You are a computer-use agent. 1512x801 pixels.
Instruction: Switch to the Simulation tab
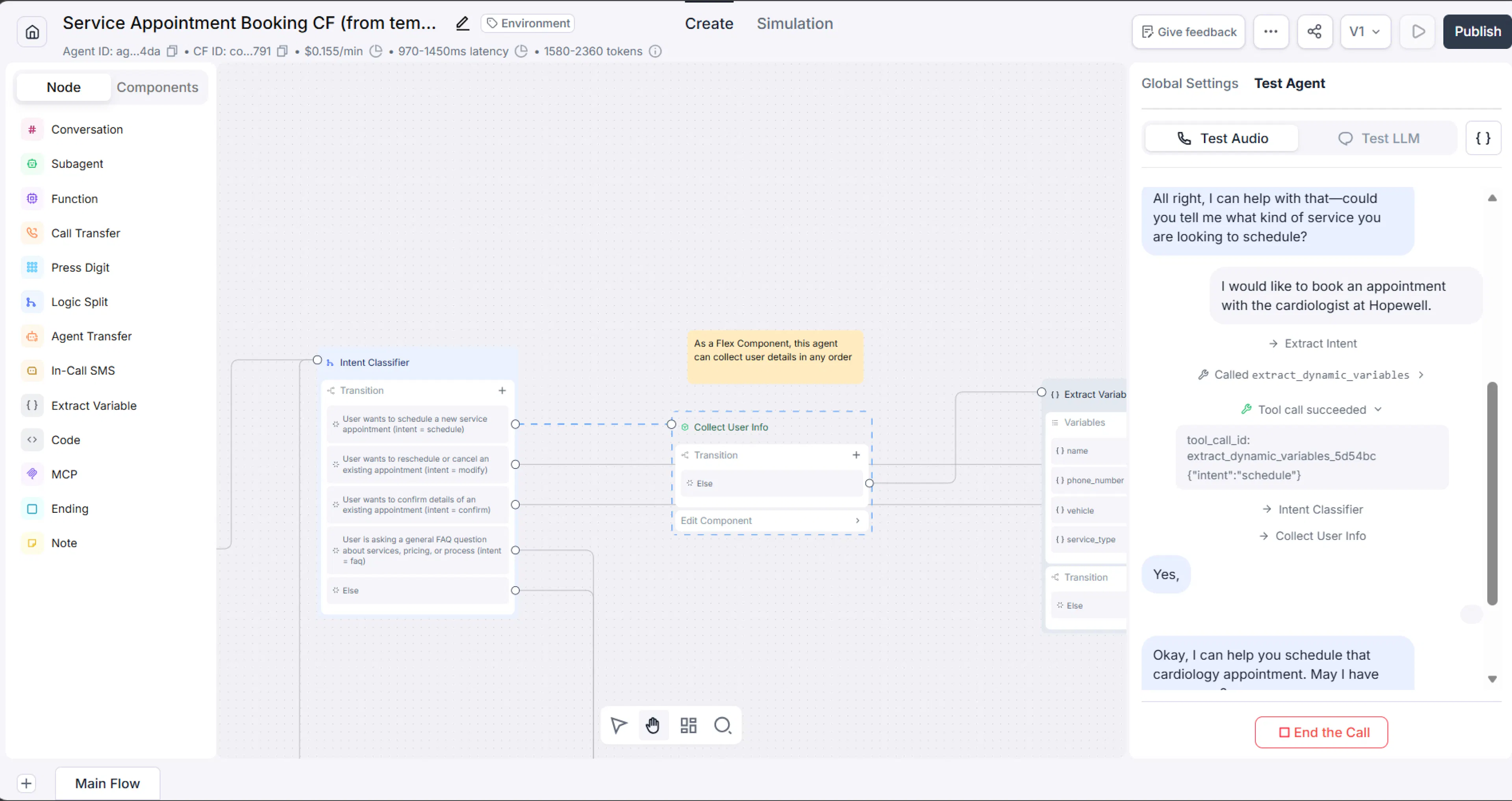coord(794,24)
